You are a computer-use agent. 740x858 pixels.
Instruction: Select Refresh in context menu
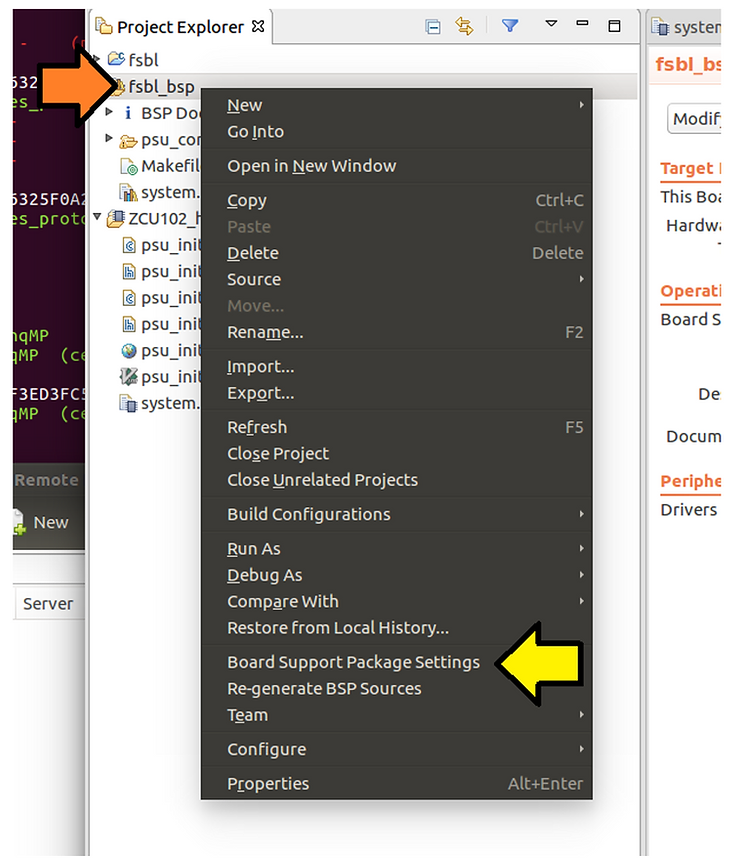coord(397,427)
